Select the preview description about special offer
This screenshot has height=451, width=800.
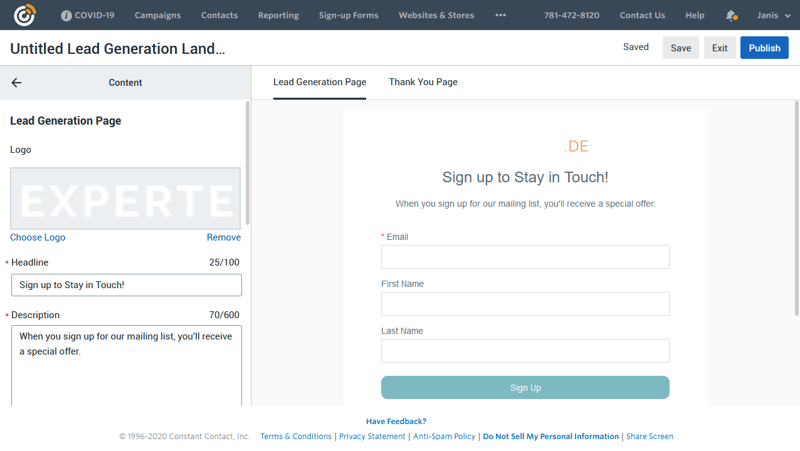tap(525, 204)
